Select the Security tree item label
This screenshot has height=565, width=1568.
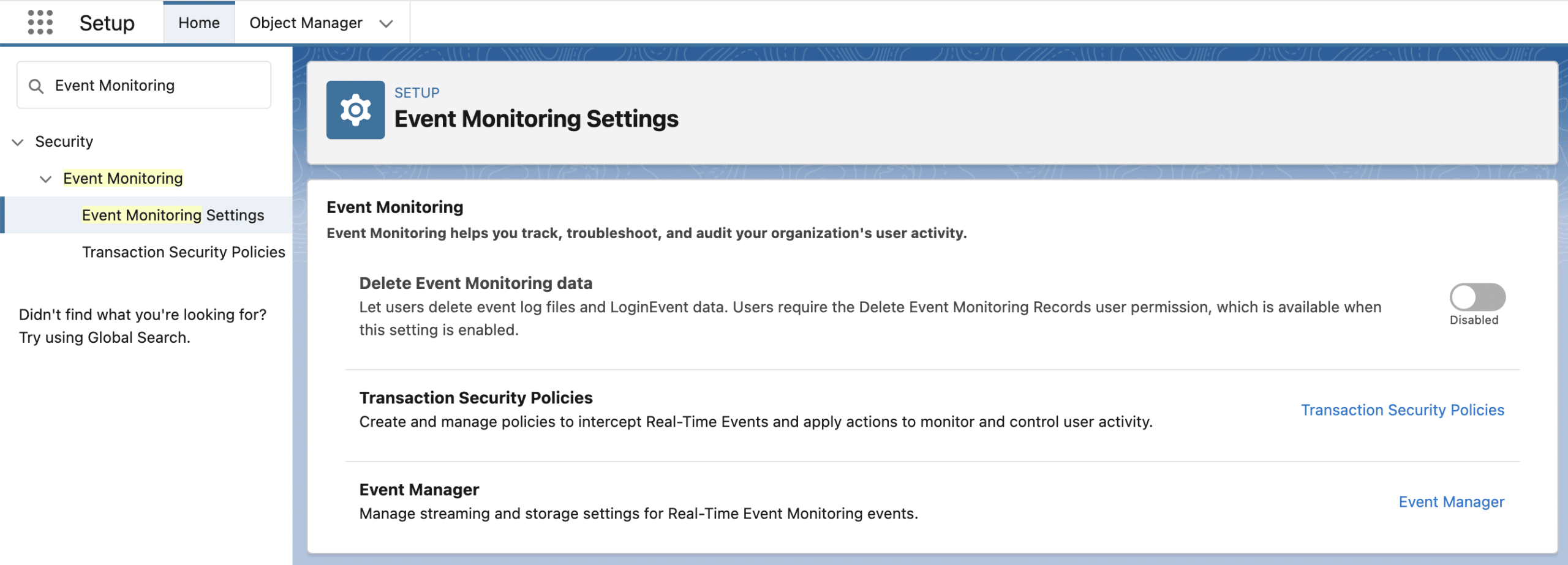pos(64,141)
